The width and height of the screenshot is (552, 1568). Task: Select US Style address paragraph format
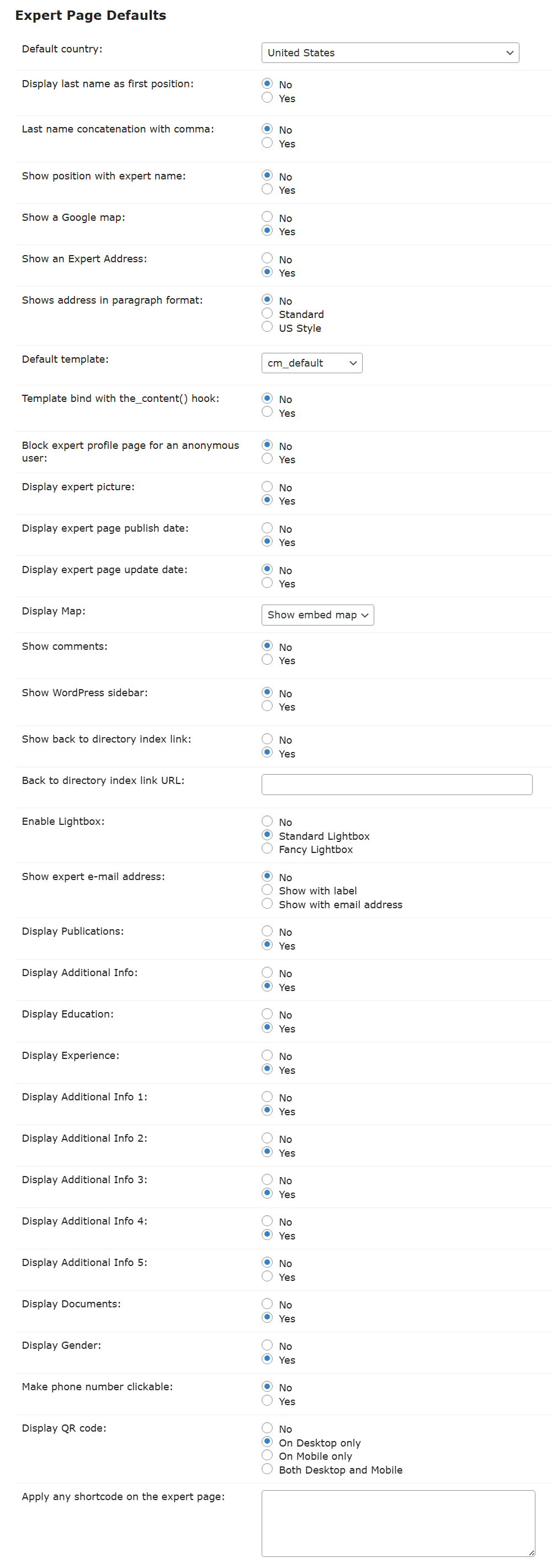tap(267, 327)
